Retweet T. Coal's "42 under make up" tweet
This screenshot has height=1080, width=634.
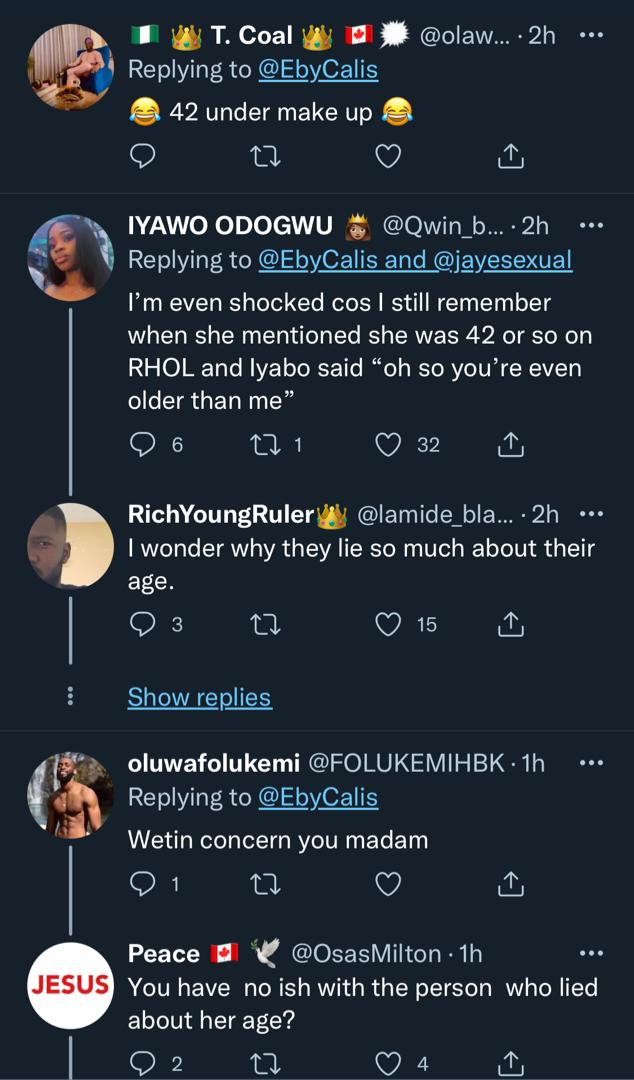coord(264,155)
